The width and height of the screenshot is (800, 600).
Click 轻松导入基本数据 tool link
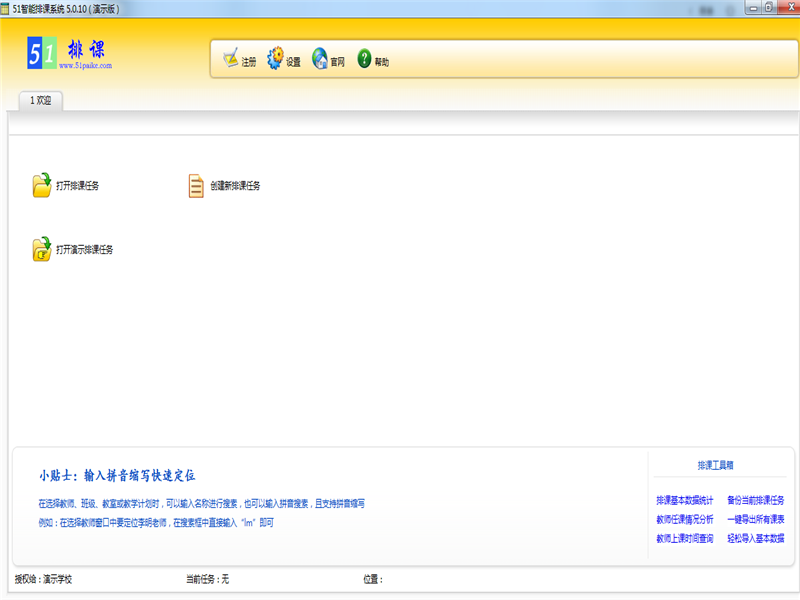point(756,538)
